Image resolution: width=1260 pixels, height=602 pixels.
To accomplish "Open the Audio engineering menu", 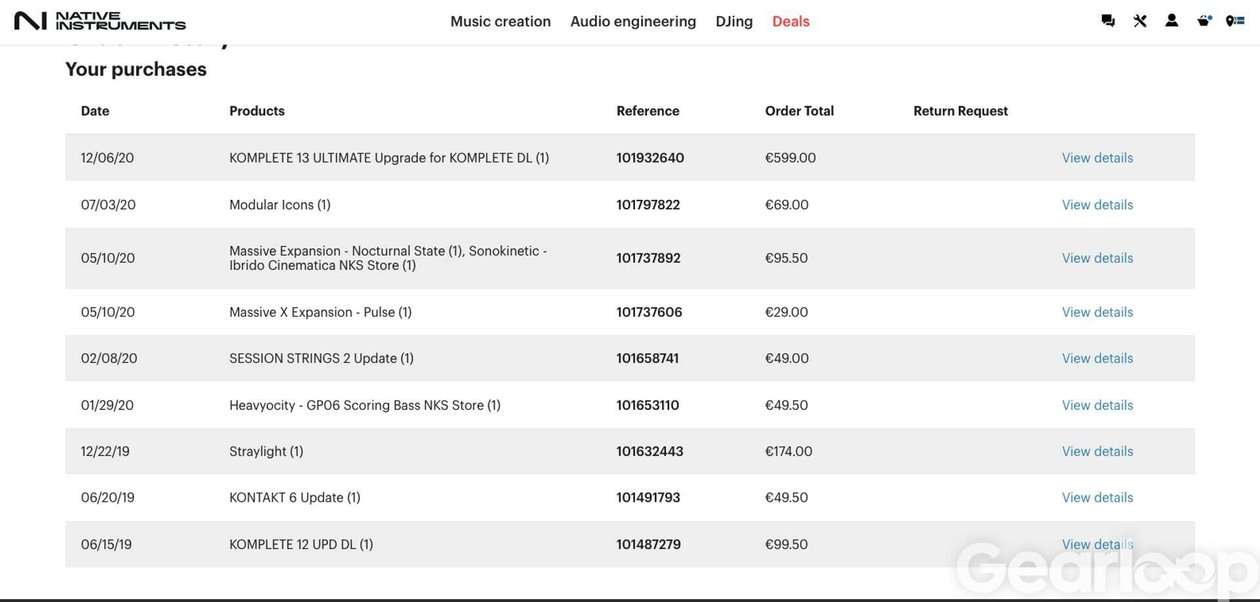I will click(633, 21).
